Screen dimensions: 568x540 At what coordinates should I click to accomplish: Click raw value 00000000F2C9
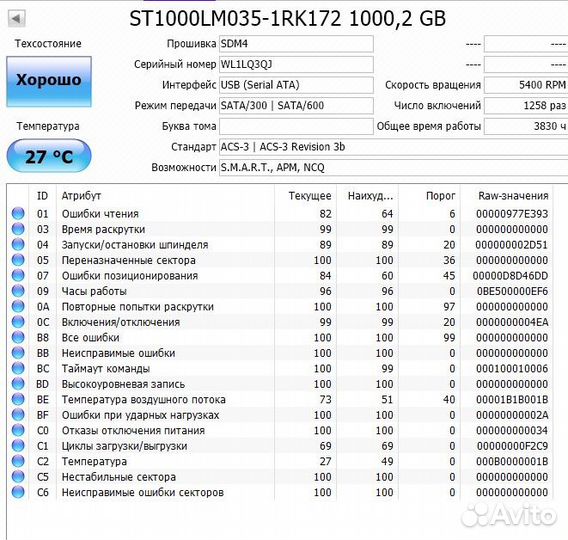pyautogui.click(x=512, y=446)
